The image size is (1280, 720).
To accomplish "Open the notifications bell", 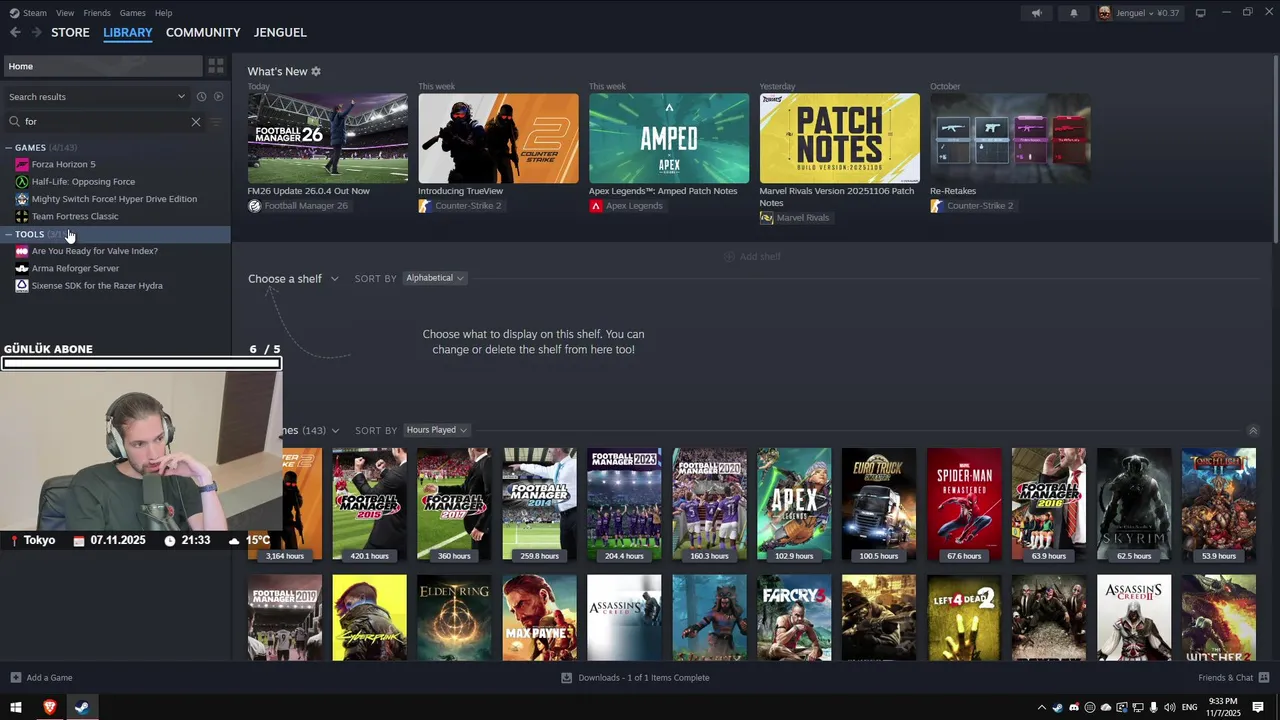I will click(1074, 13).
